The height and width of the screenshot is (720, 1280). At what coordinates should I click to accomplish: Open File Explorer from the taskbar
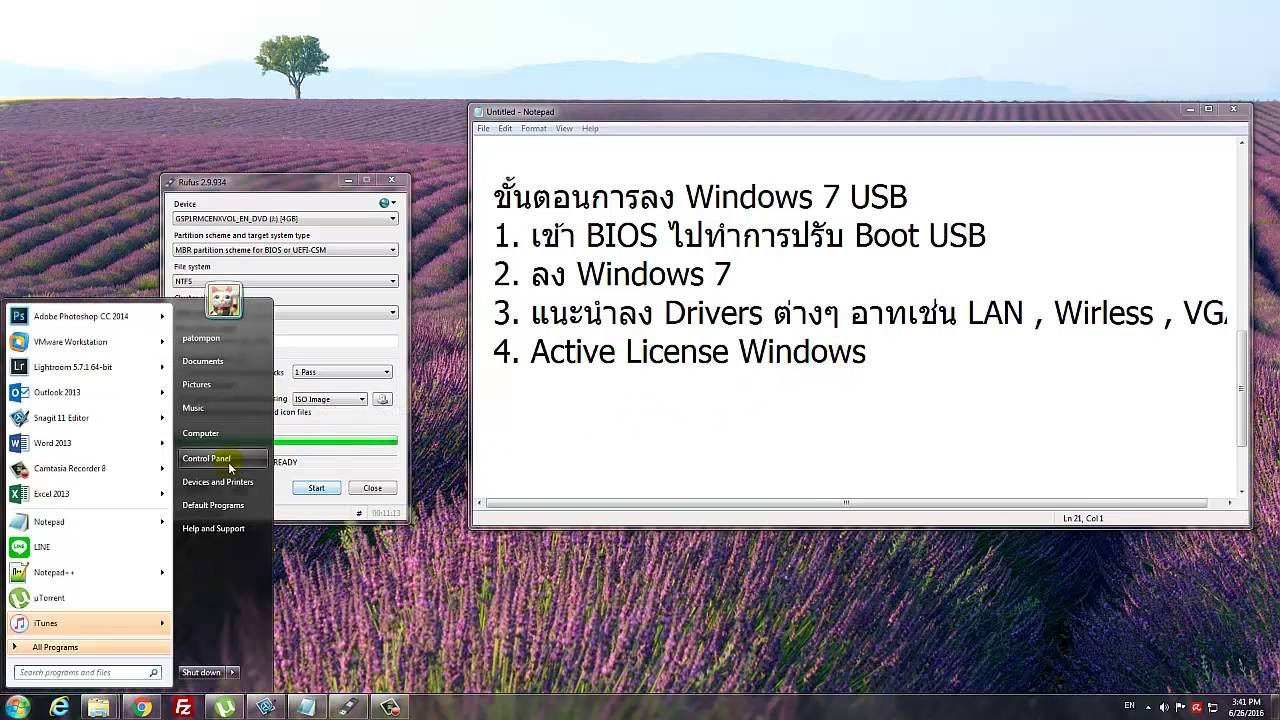pos(99,707)
